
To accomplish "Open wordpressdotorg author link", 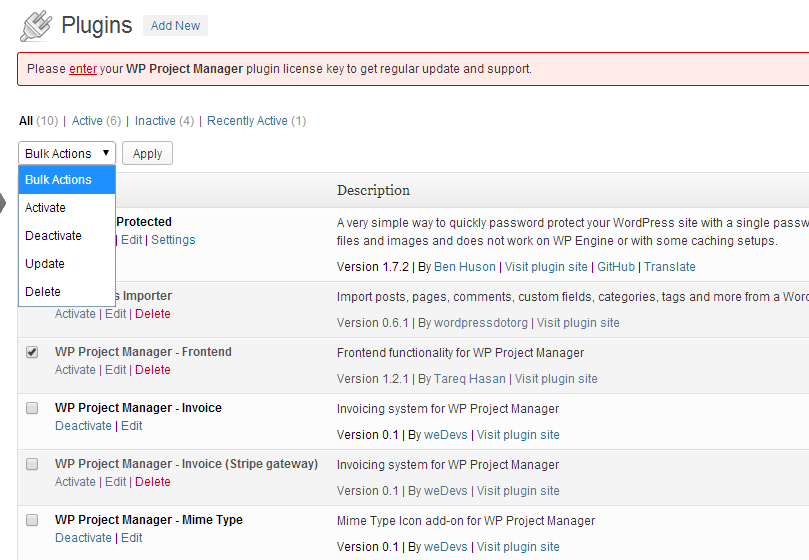I will [x=481, y=323].
